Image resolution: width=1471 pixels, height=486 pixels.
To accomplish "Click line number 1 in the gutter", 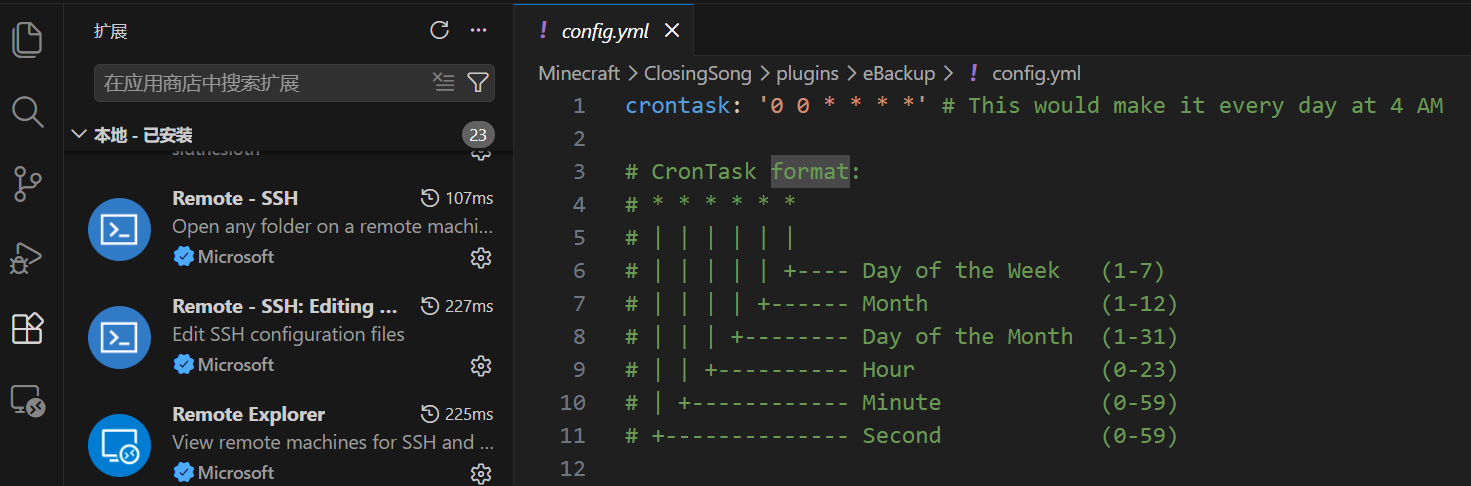I will click(579, 105).
